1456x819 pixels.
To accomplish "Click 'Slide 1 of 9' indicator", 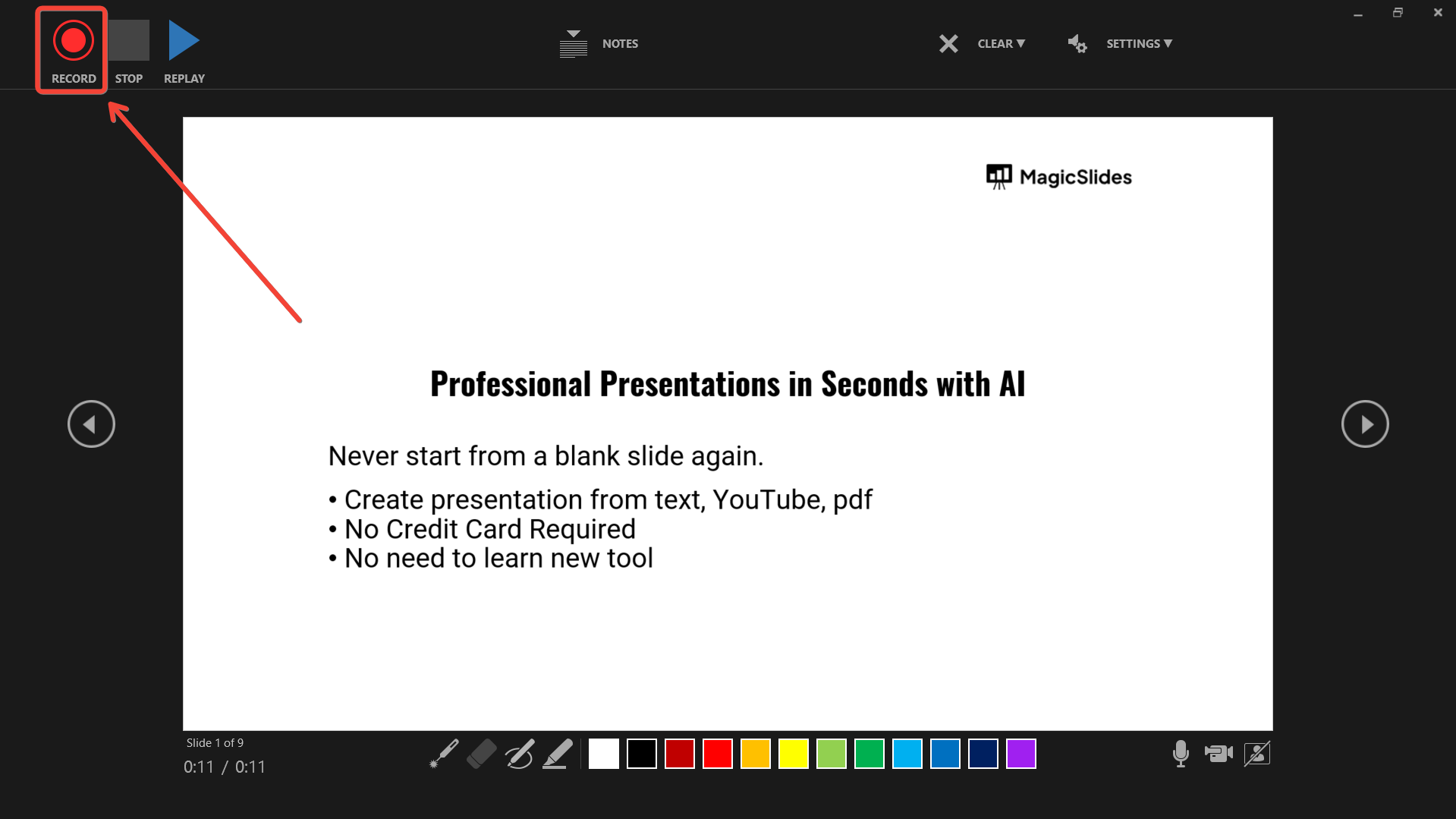I will pyautogui.click(x=215, y=743).
